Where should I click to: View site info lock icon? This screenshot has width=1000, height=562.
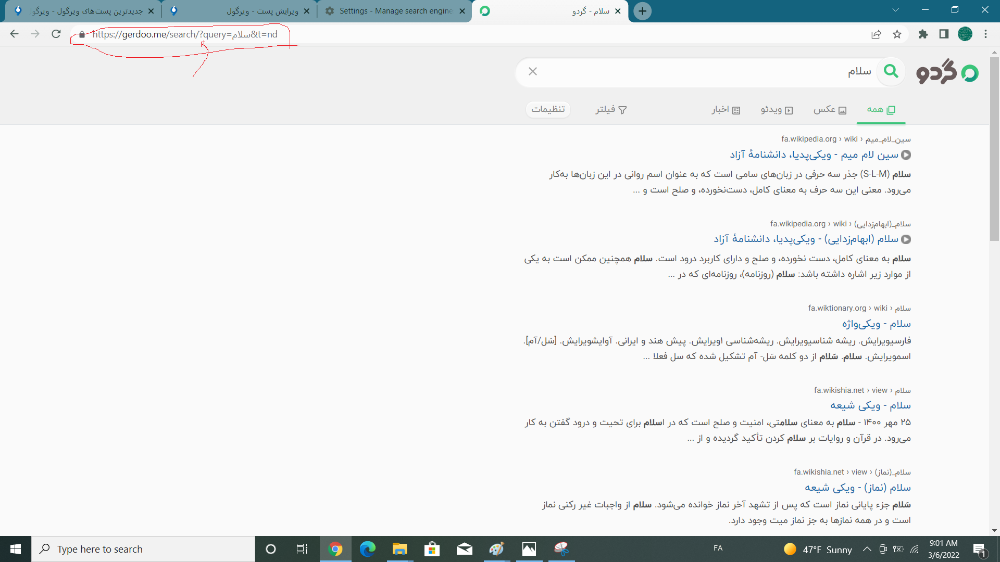[82, 34]
